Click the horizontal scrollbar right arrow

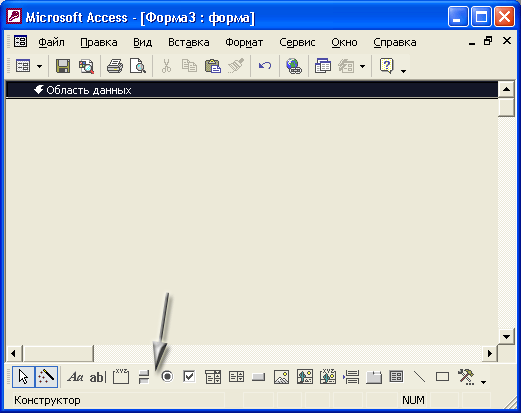(x=490, y=353)
